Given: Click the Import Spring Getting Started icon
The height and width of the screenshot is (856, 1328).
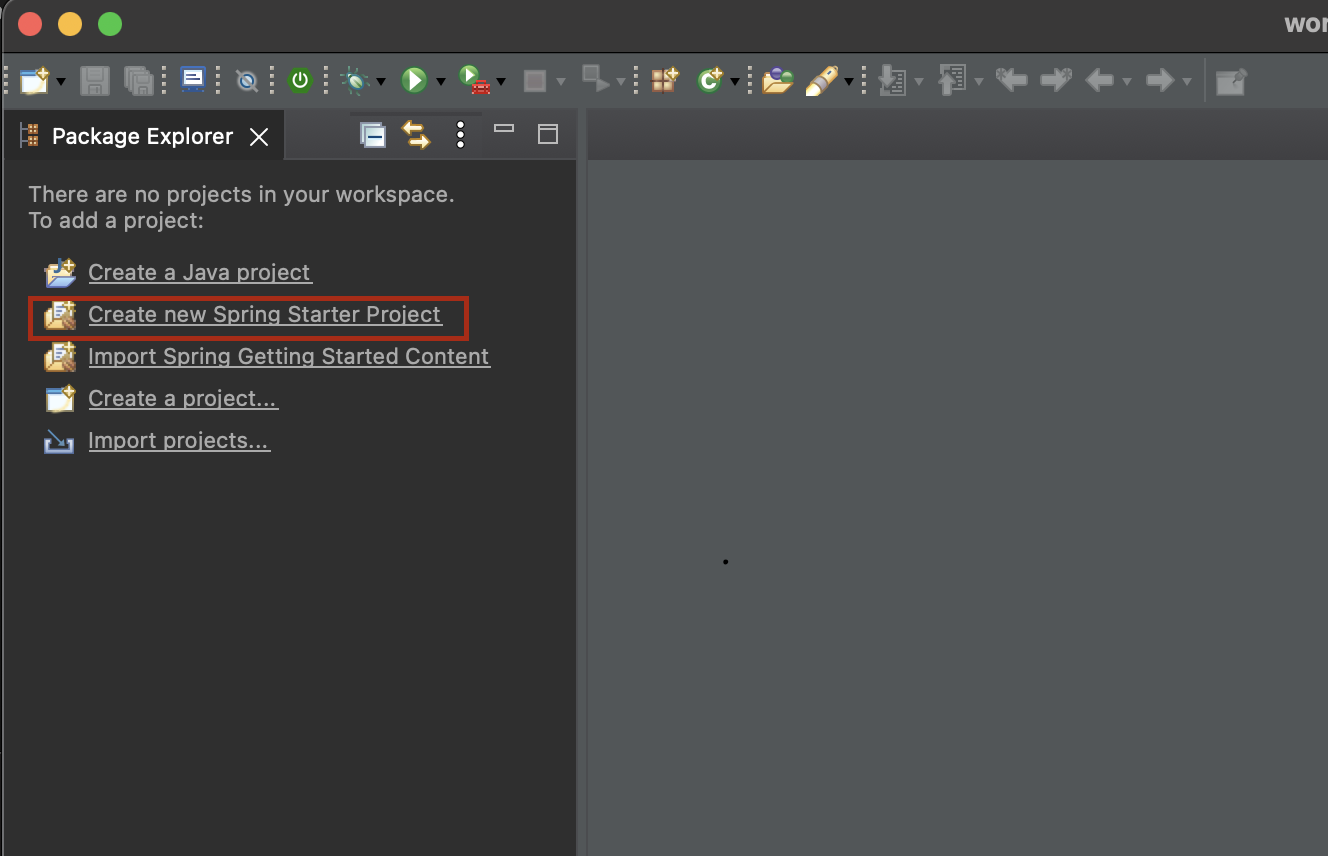Looking at the screenshot, I should pos(60,357).
